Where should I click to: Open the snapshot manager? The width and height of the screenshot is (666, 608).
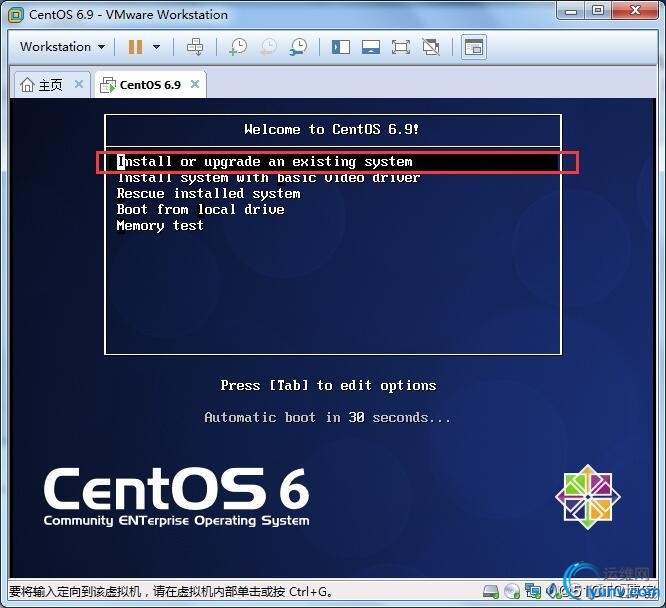coord(299,47)
